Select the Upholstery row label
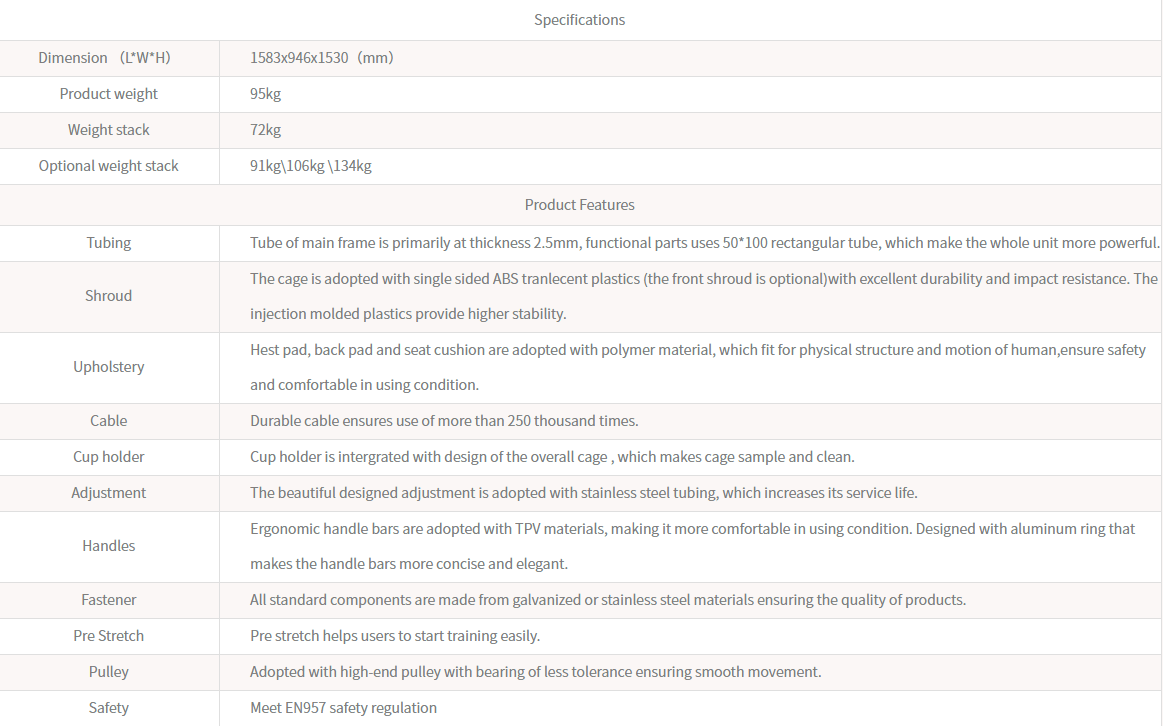The image size is (1163, 726). click(108, 367)
